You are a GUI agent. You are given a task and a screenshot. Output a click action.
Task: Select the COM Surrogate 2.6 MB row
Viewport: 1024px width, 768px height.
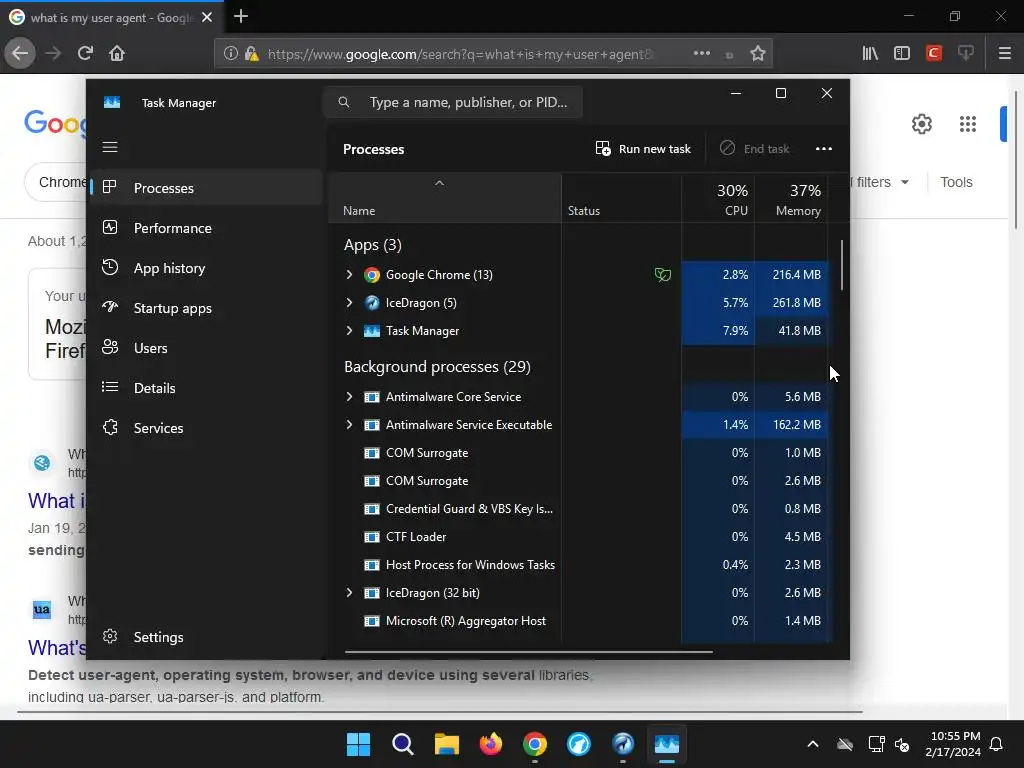(x=579, y=481)
